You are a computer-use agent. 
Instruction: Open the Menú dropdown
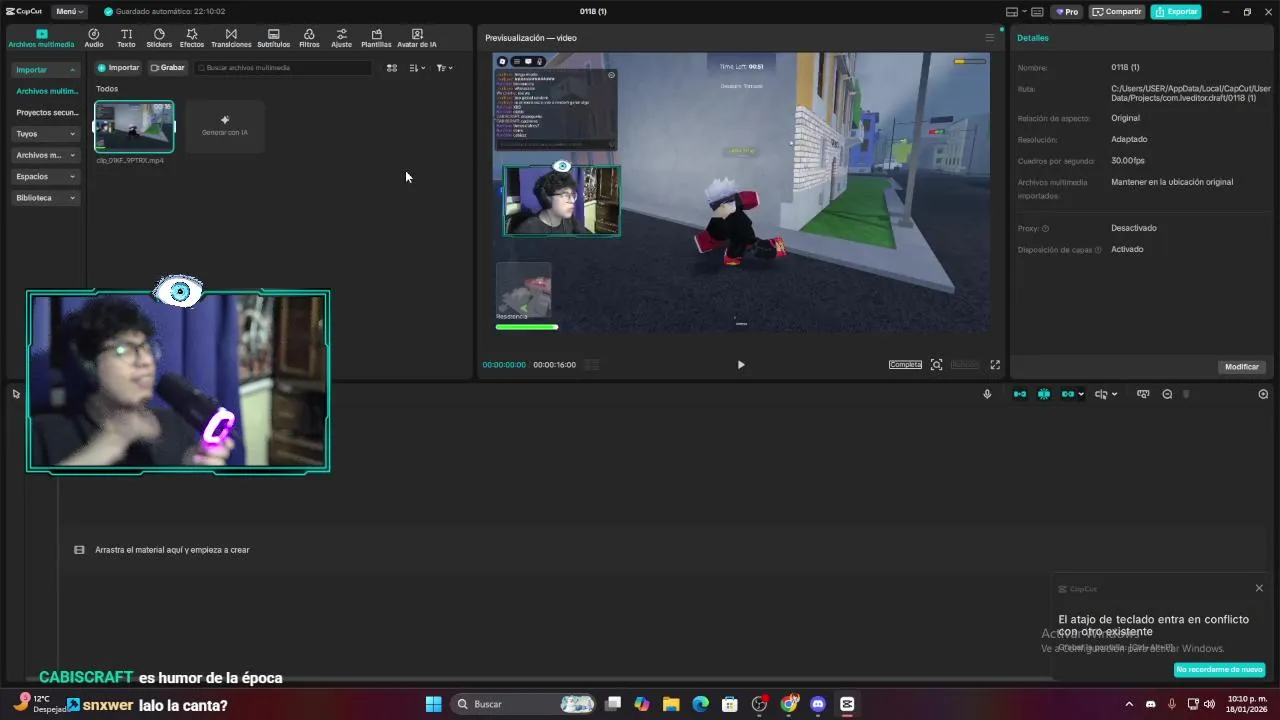pyautogui.click(x=68, y=12)
